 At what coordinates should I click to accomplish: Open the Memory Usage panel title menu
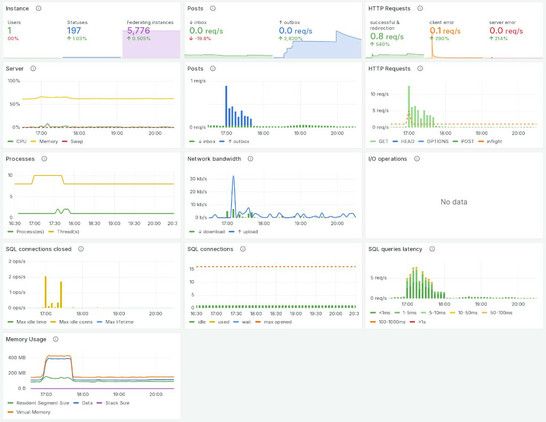[x=26, y=339]
